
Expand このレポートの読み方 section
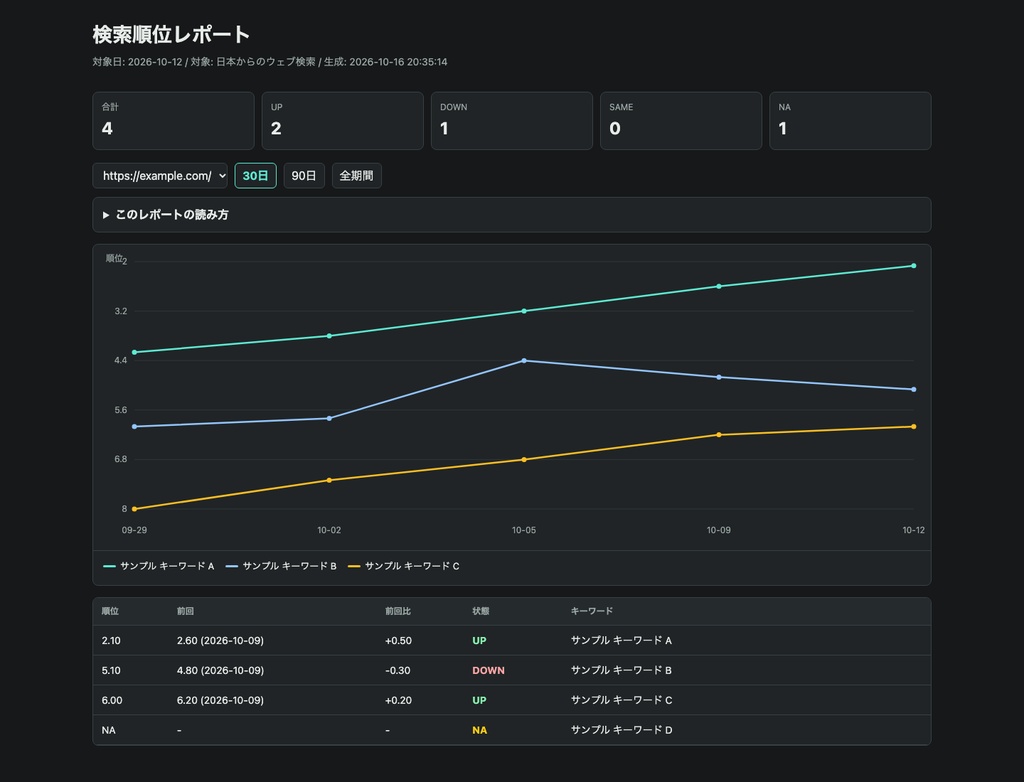pyautogui.click(x=511, y=215)
